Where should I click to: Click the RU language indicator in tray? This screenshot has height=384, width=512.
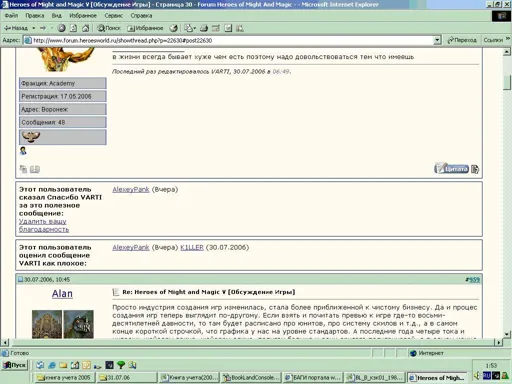[x=487, y=376]
